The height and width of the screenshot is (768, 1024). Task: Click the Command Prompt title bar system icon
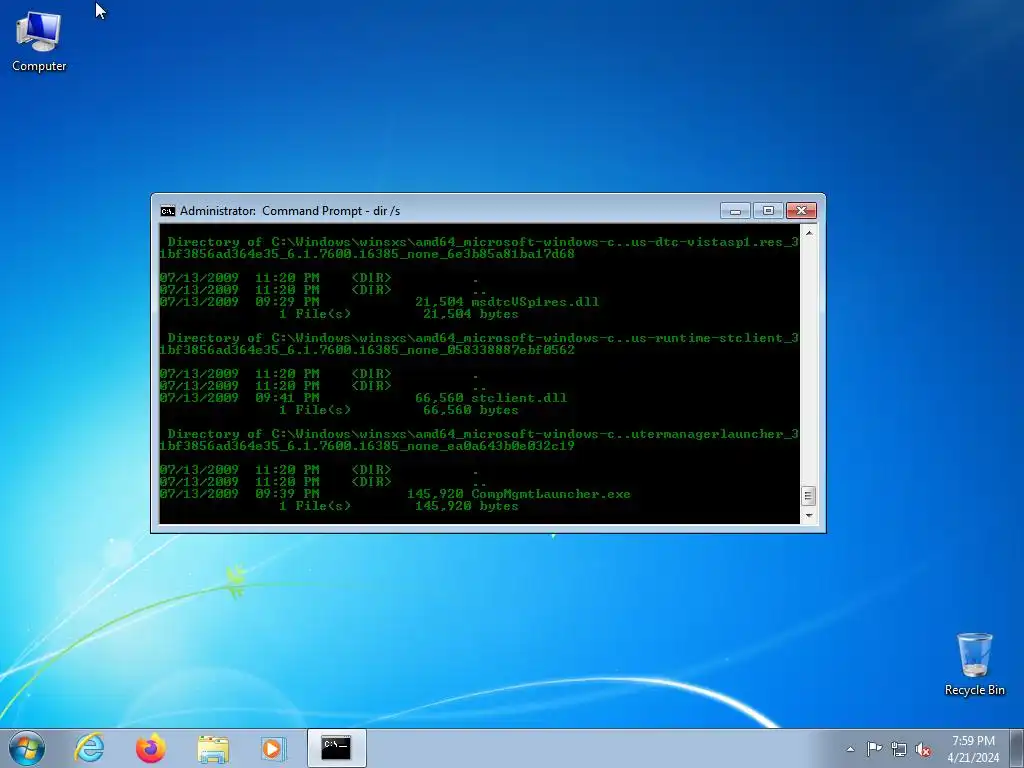click(168, 211)
